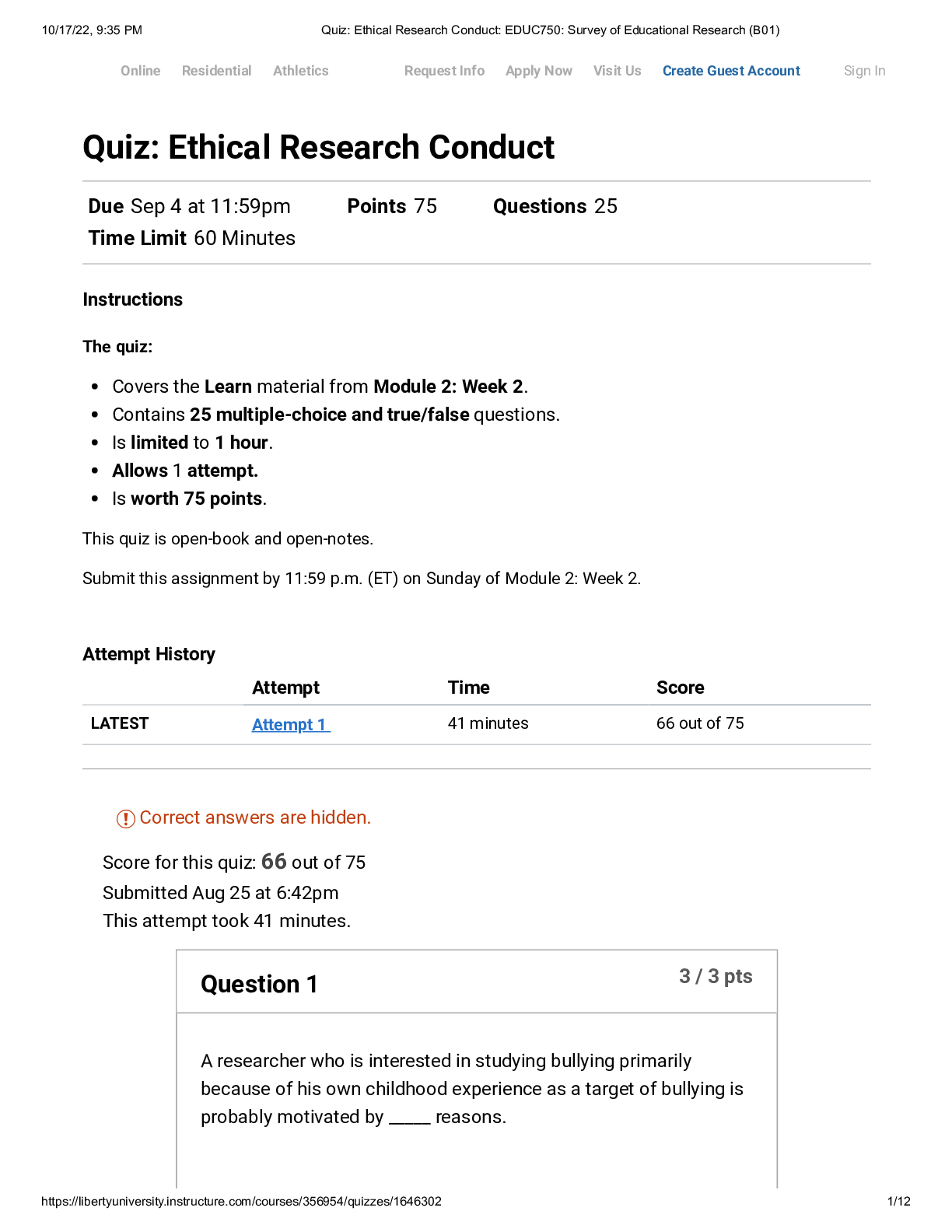The width and height of the screenshot is (952, 1232).
Task: Click the 3 / 3 pts score label
Action: pos(716,976)
